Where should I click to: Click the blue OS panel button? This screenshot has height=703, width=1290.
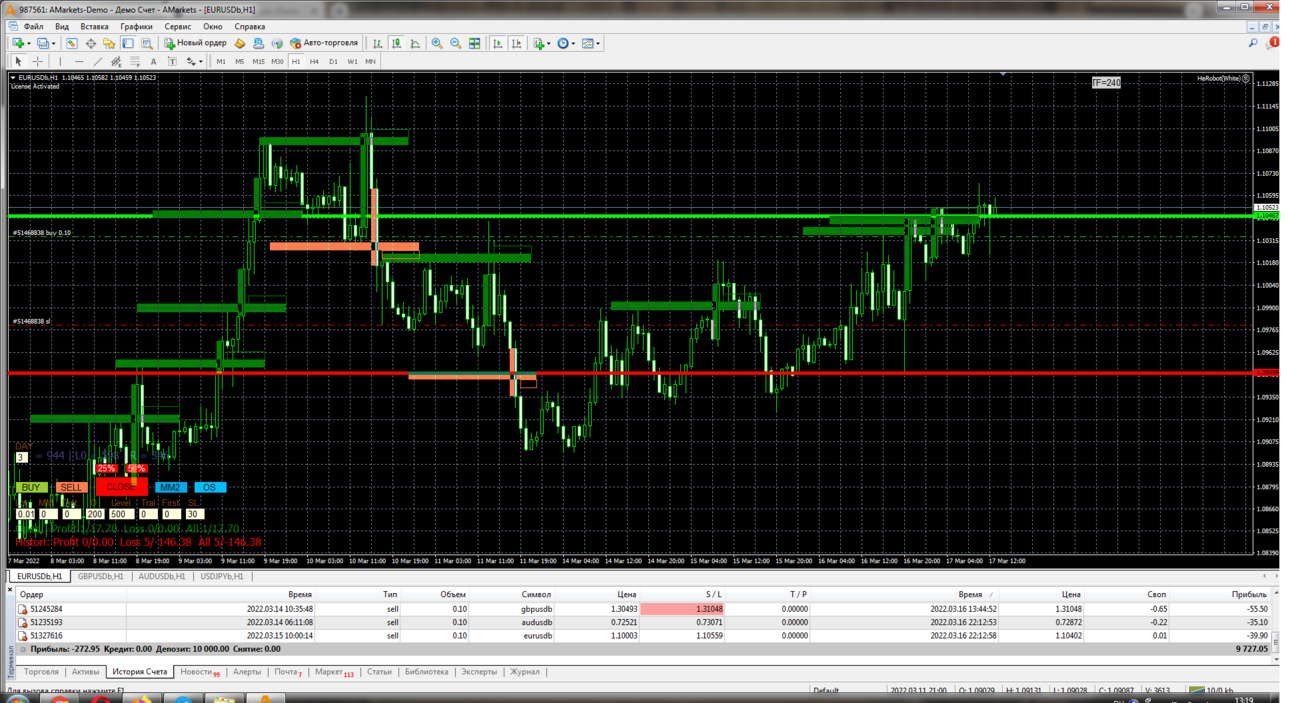(x=209, y=488)
